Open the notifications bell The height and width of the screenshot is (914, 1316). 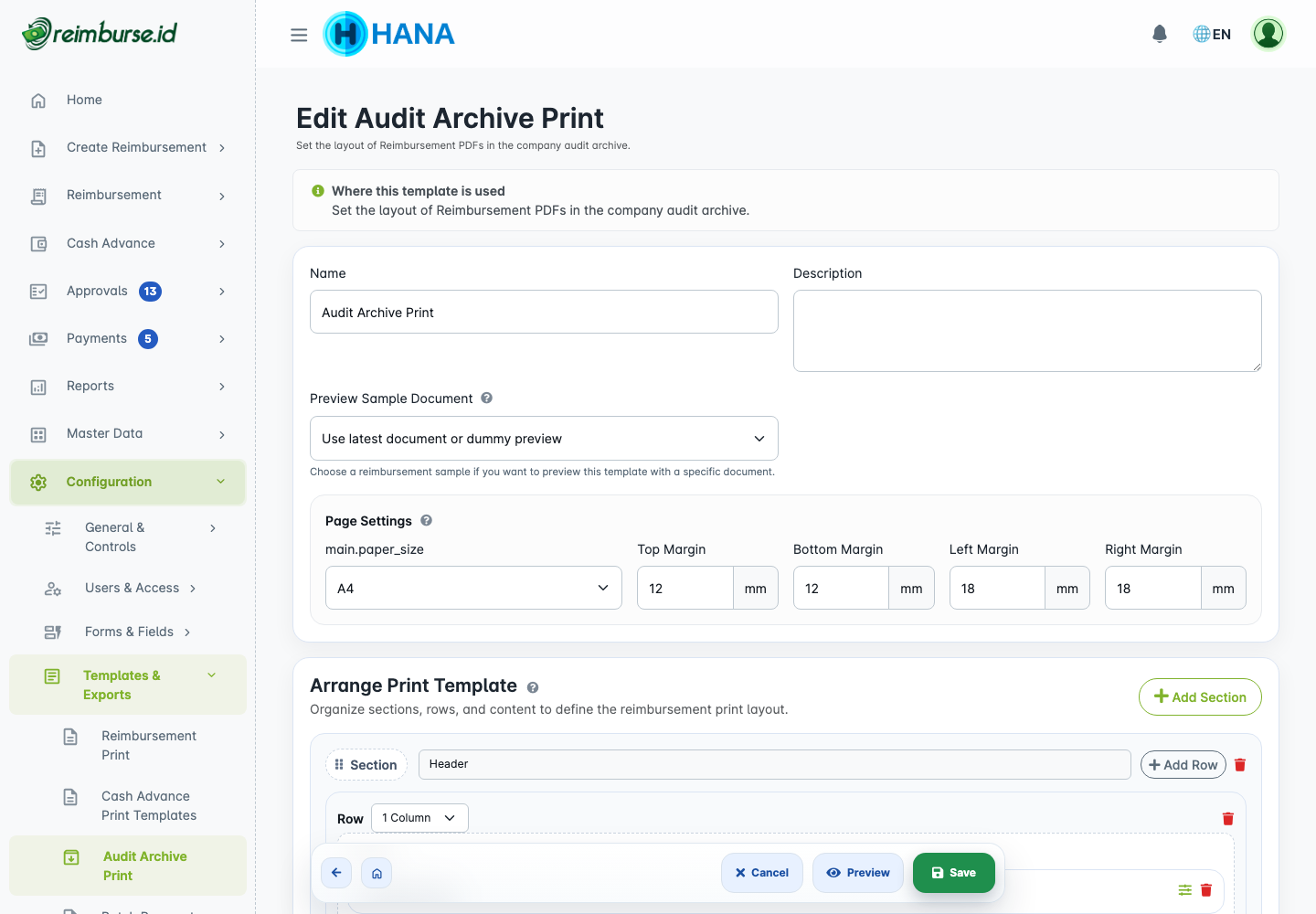pos(1160,34)
